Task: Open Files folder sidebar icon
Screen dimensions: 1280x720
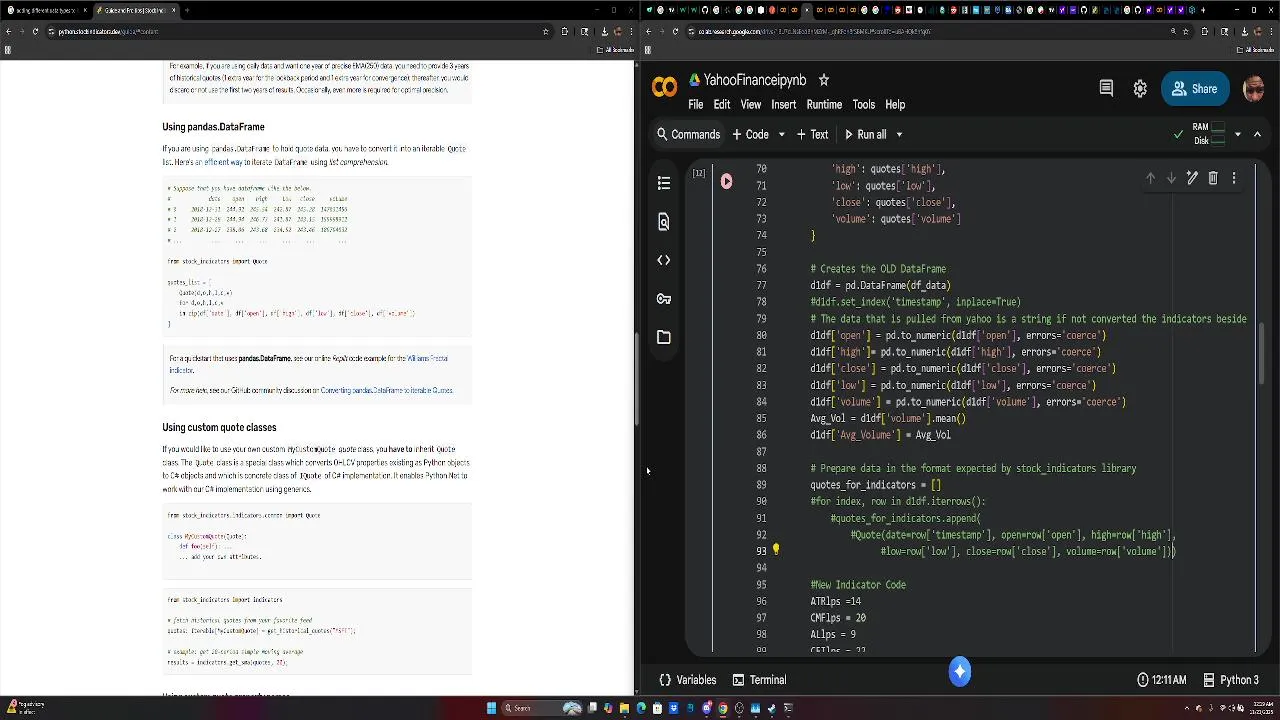Action: tap(664, 337)
